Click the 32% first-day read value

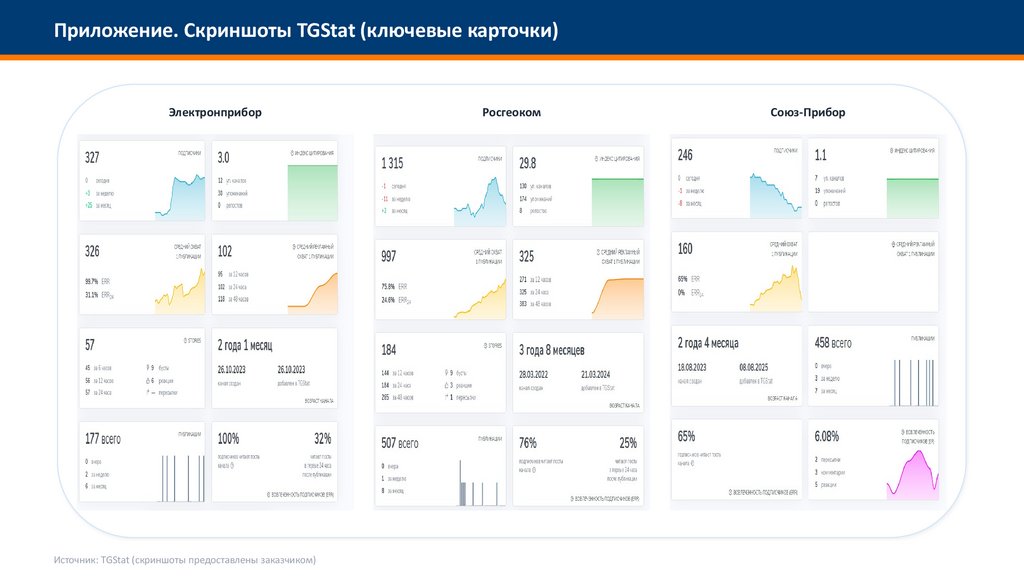[323, 439]
